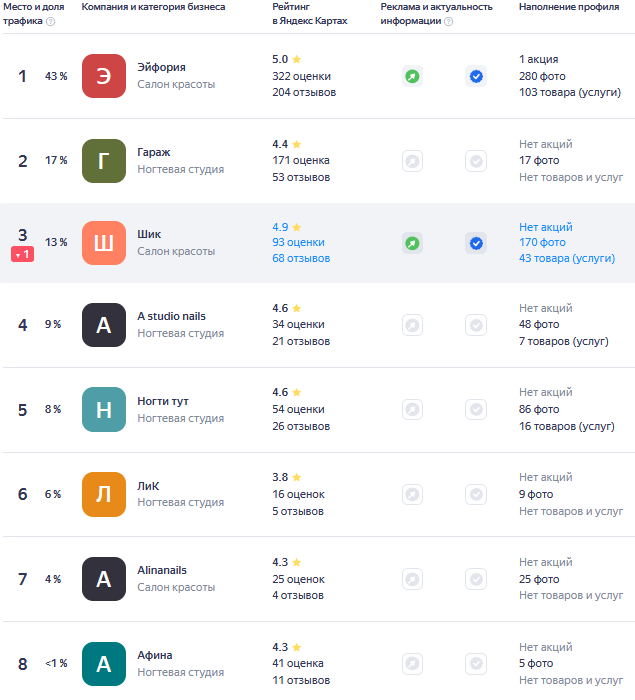Click the 'Наполнение профиля' column header

pos(568,7)
